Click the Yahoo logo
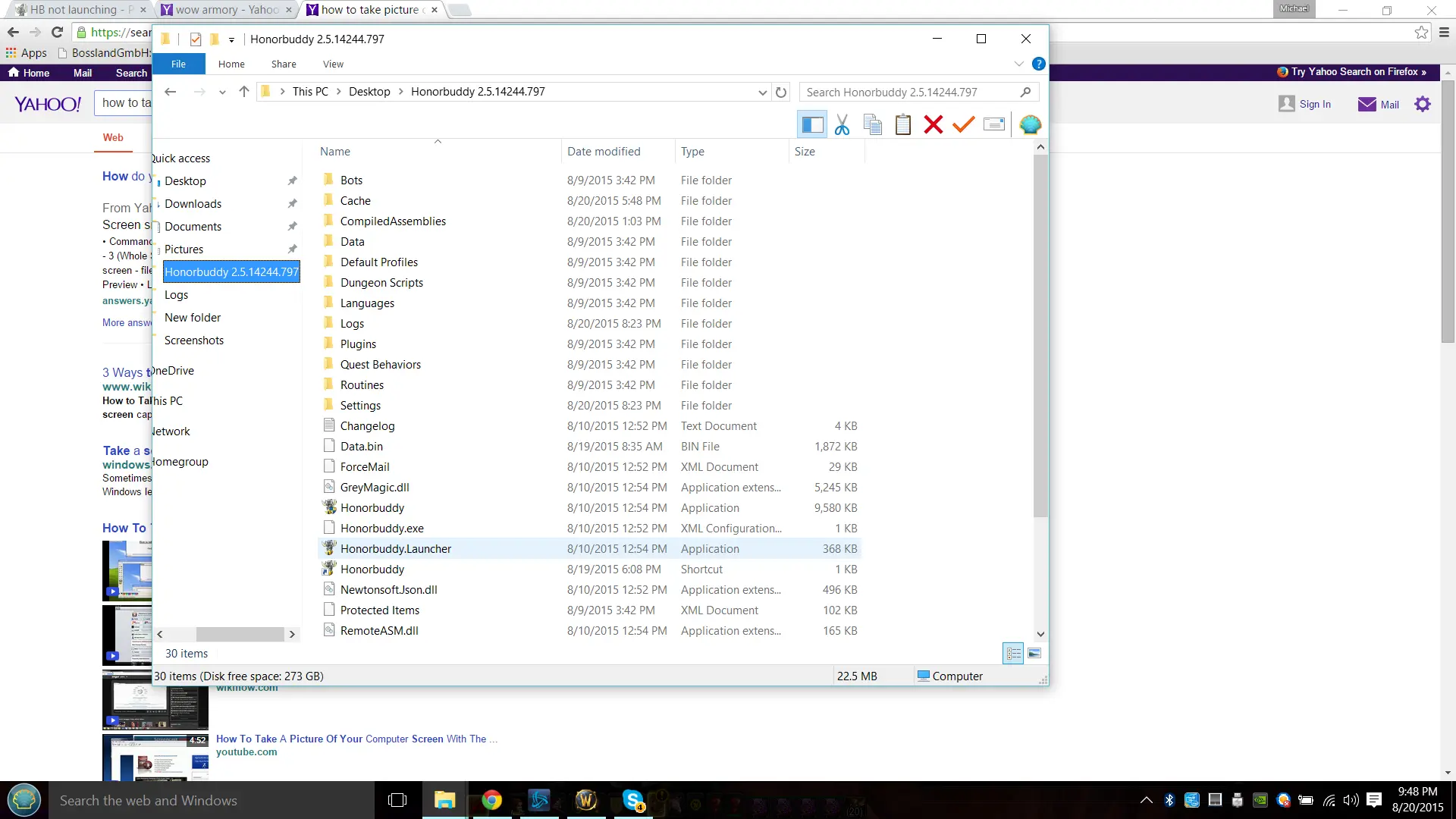 coord(48,104)
